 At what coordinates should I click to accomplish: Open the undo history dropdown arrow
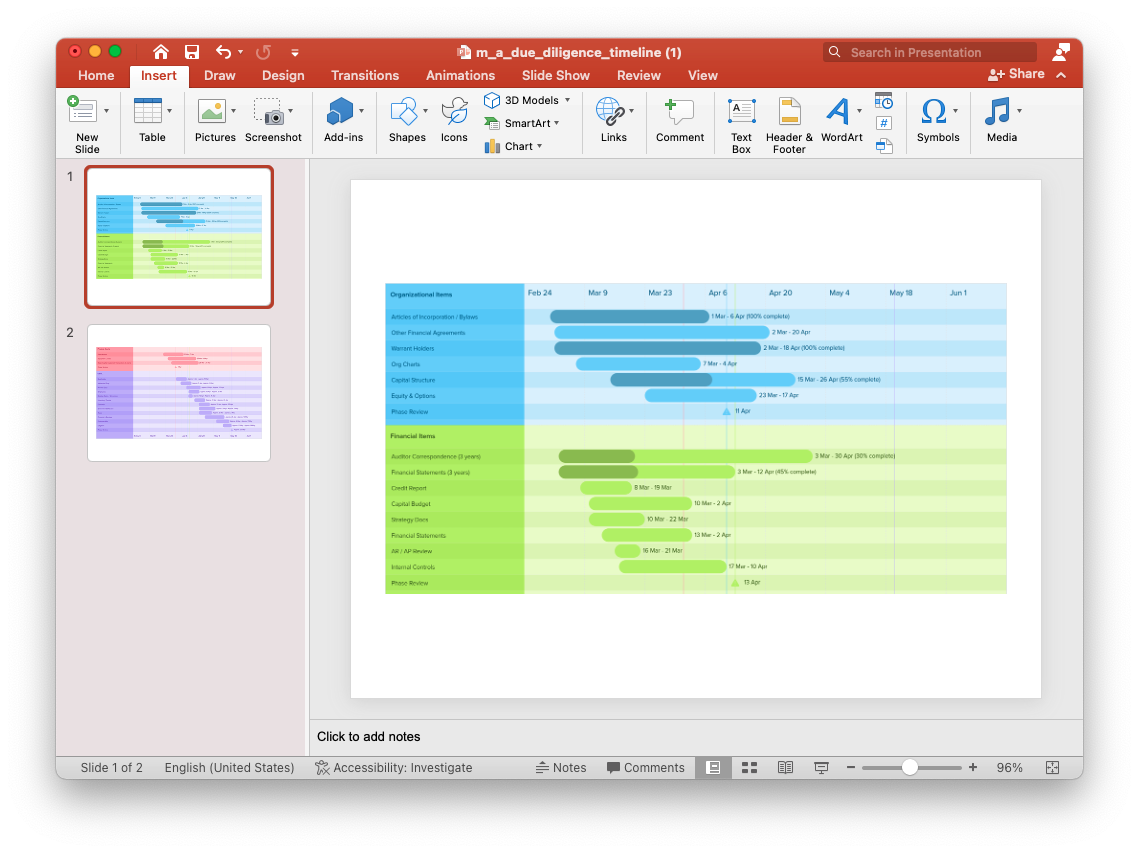coord(240,52)
